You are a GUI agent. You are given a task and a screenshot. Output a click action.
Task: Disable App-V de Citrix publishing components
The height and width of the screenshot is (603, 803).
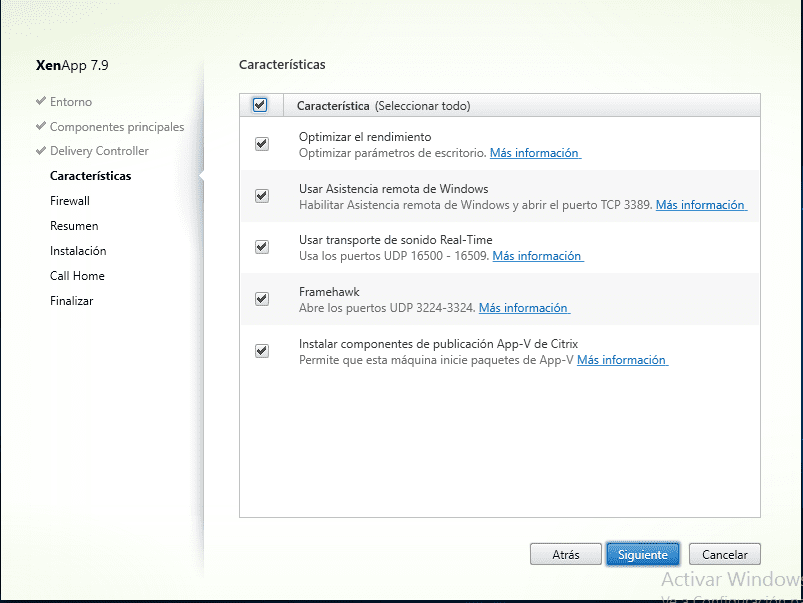tap(262, 350)
